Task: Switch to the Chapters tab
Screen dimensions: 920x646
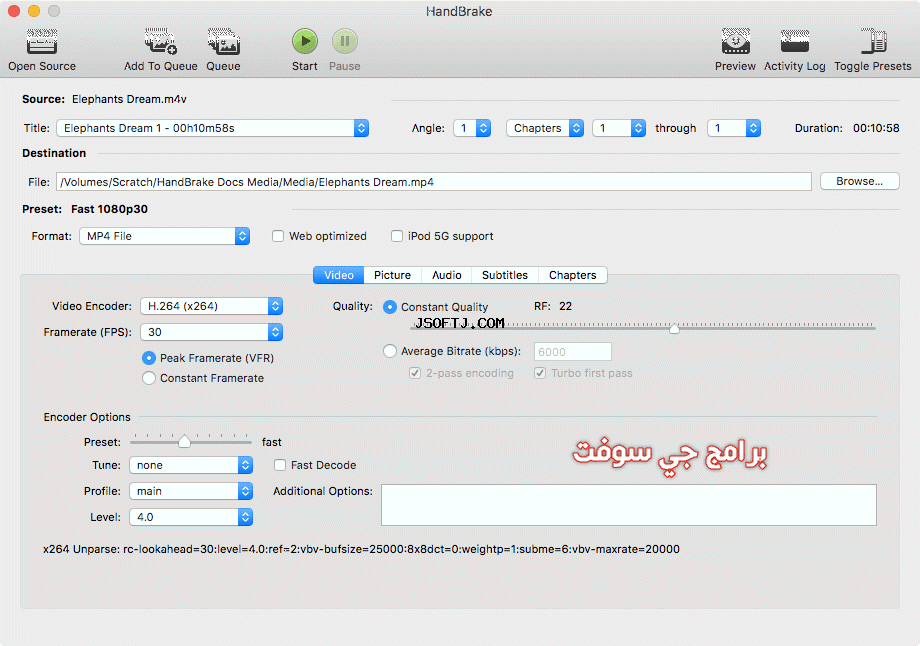Action: click(573, 275)
